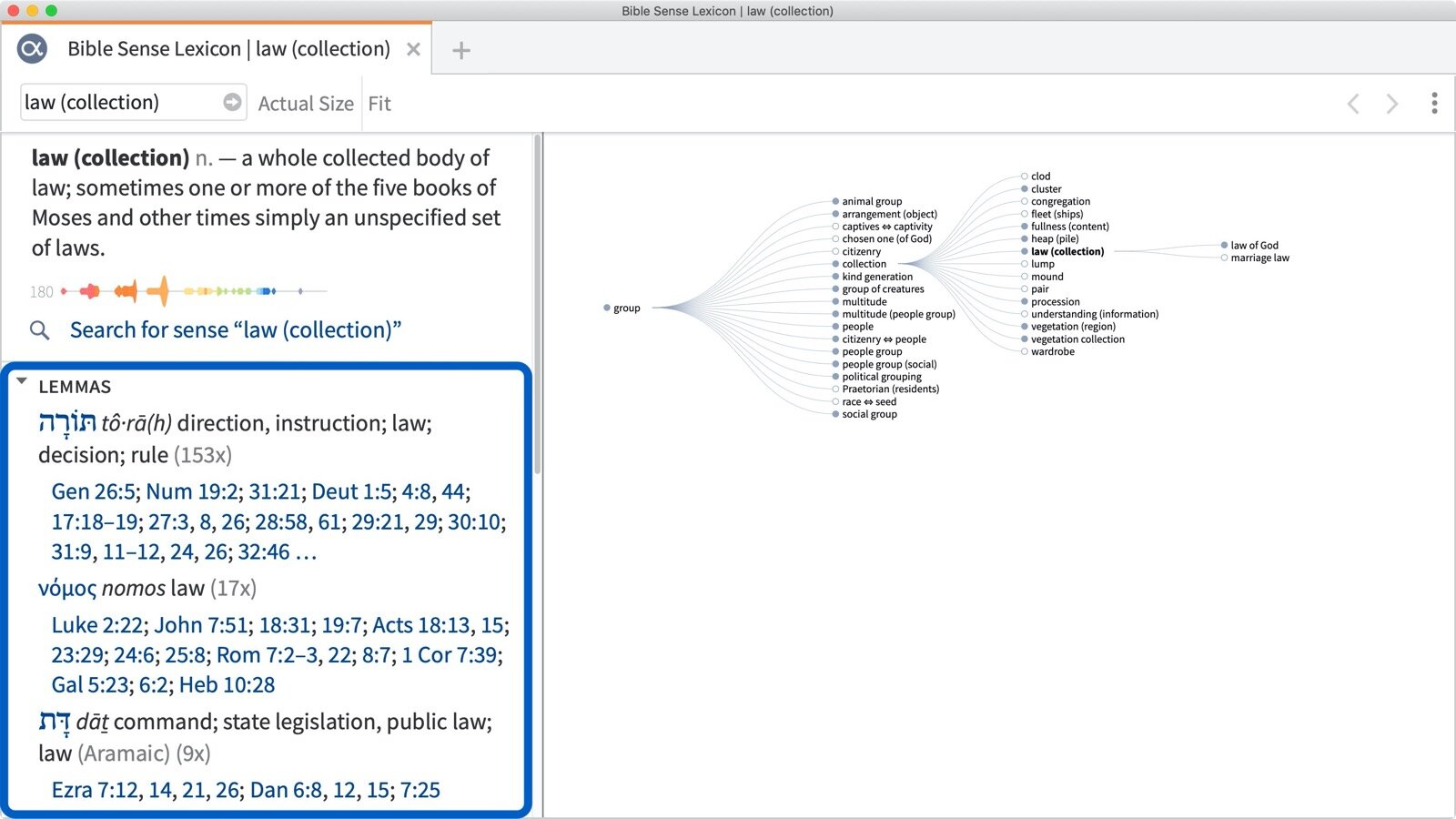Close the Bible Sense Lexicon tab
1456x819 pixels.
(x=413, y=49)
